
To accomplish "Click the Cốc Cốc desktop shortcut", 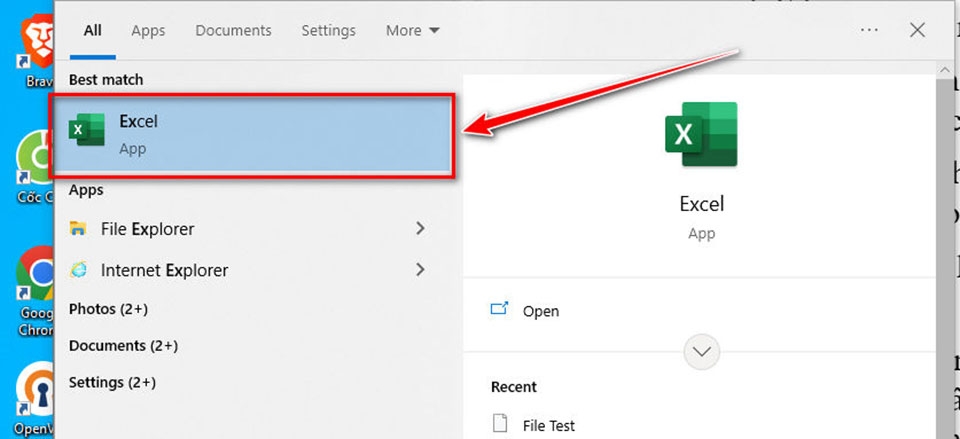I will point(34,167).
